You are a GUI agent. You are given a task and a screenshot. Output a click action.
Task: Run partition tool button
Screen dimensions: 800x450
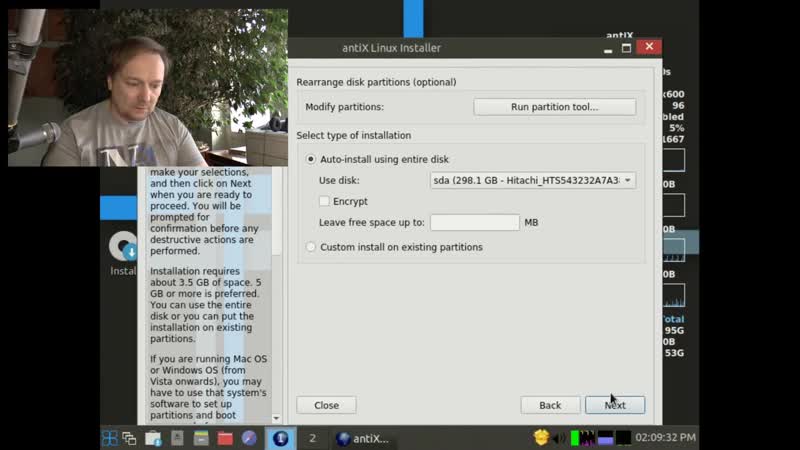click(555, 107)
